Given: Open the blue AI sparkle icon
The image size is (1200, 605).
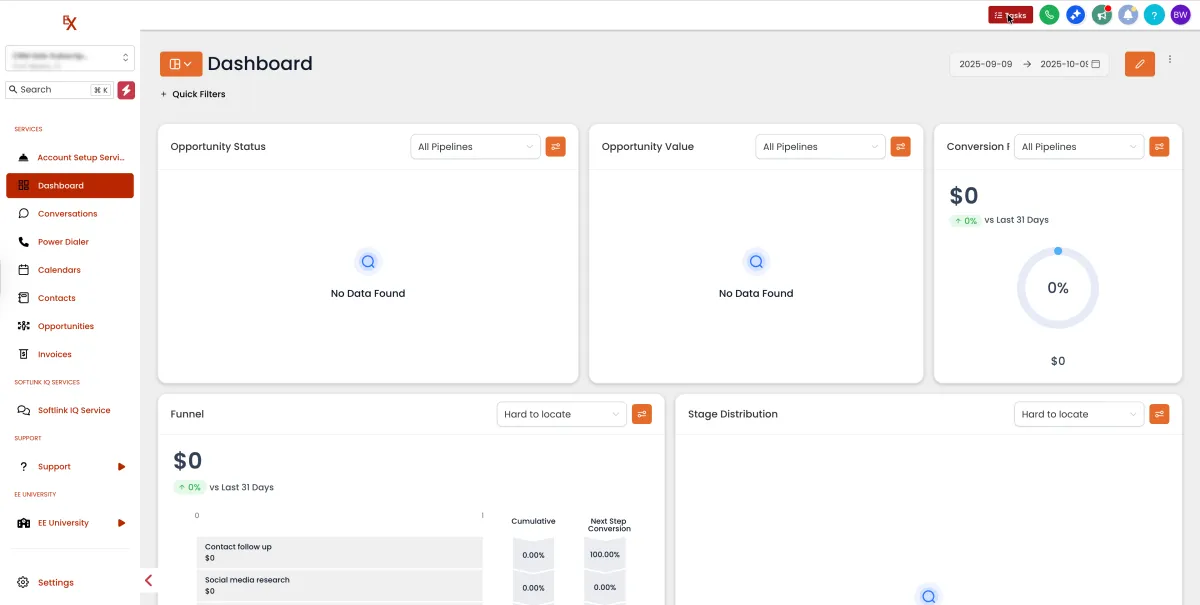Looking at the screenshot, I should [x=1075, y=15].
